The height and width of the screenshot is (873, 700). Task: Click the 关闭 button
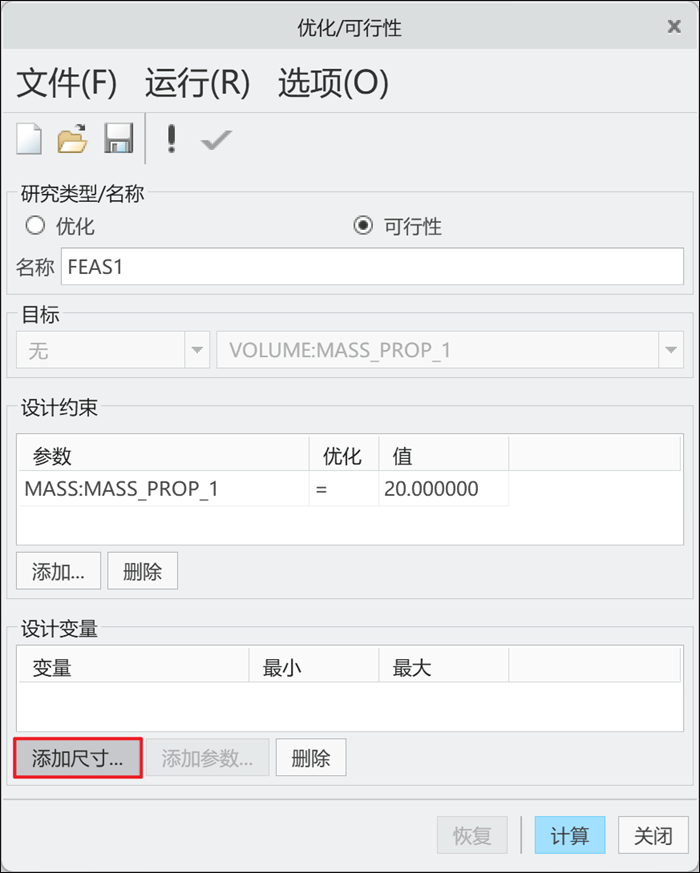pos(653,835)
